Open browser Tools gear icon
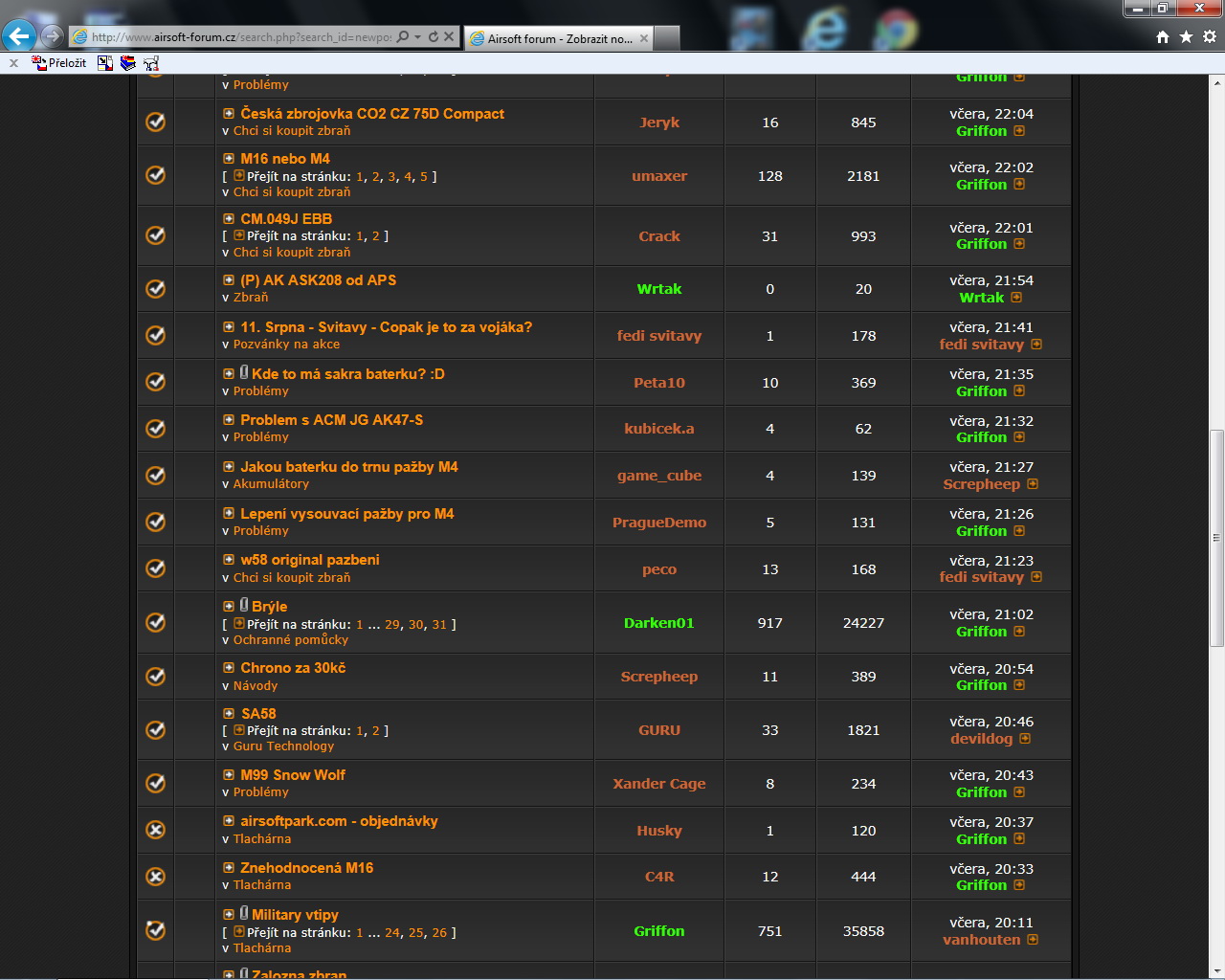1225x980 pixels. pos(1210,36)
